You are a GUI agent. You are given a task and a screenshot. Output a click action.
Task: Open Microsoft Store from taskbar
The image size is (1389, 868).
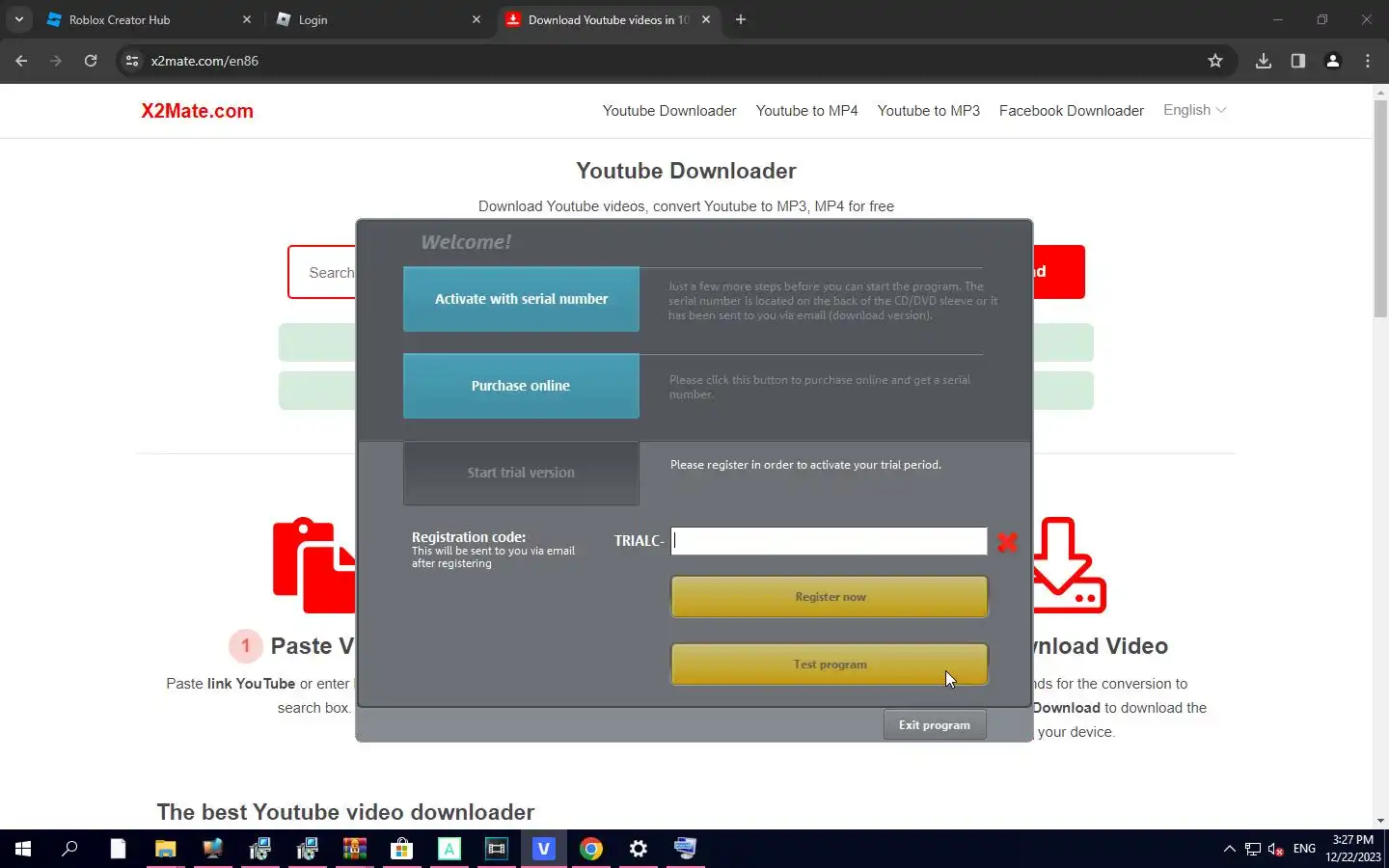coord(401,849)
